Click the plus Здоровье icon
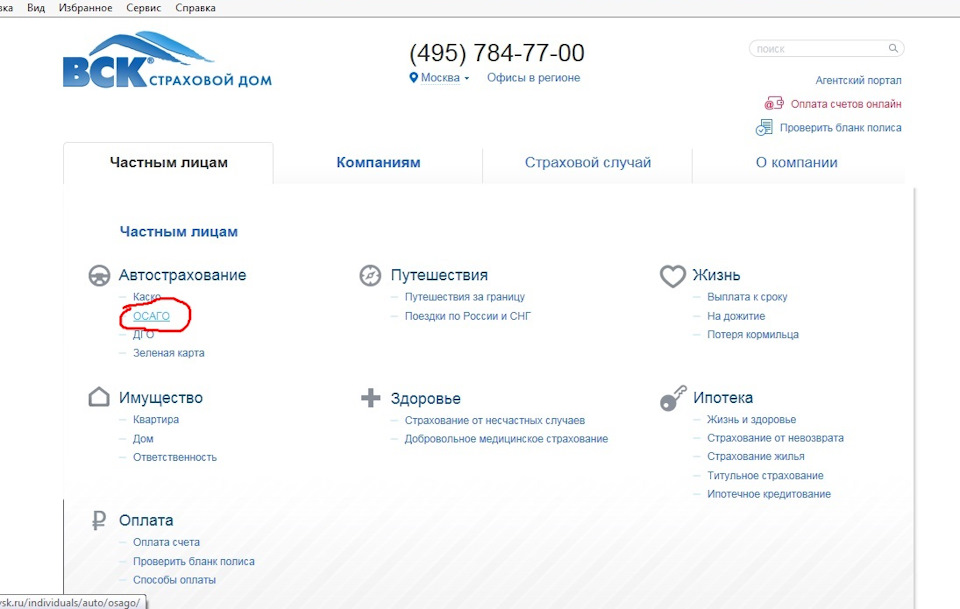 click(370, 398)
